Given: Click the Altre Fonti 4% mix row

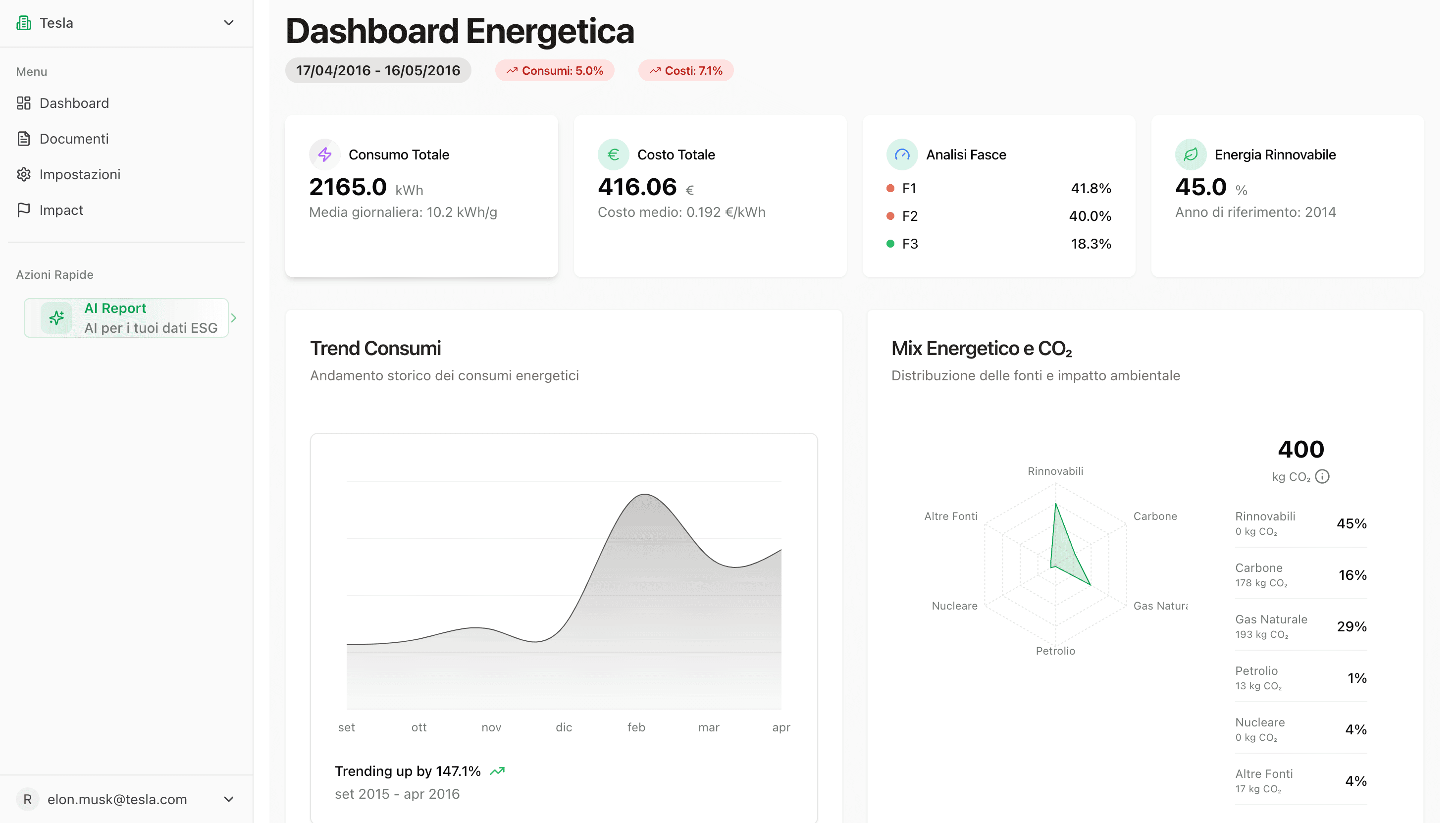Looking at the screenshot, I should point(1300,780).
